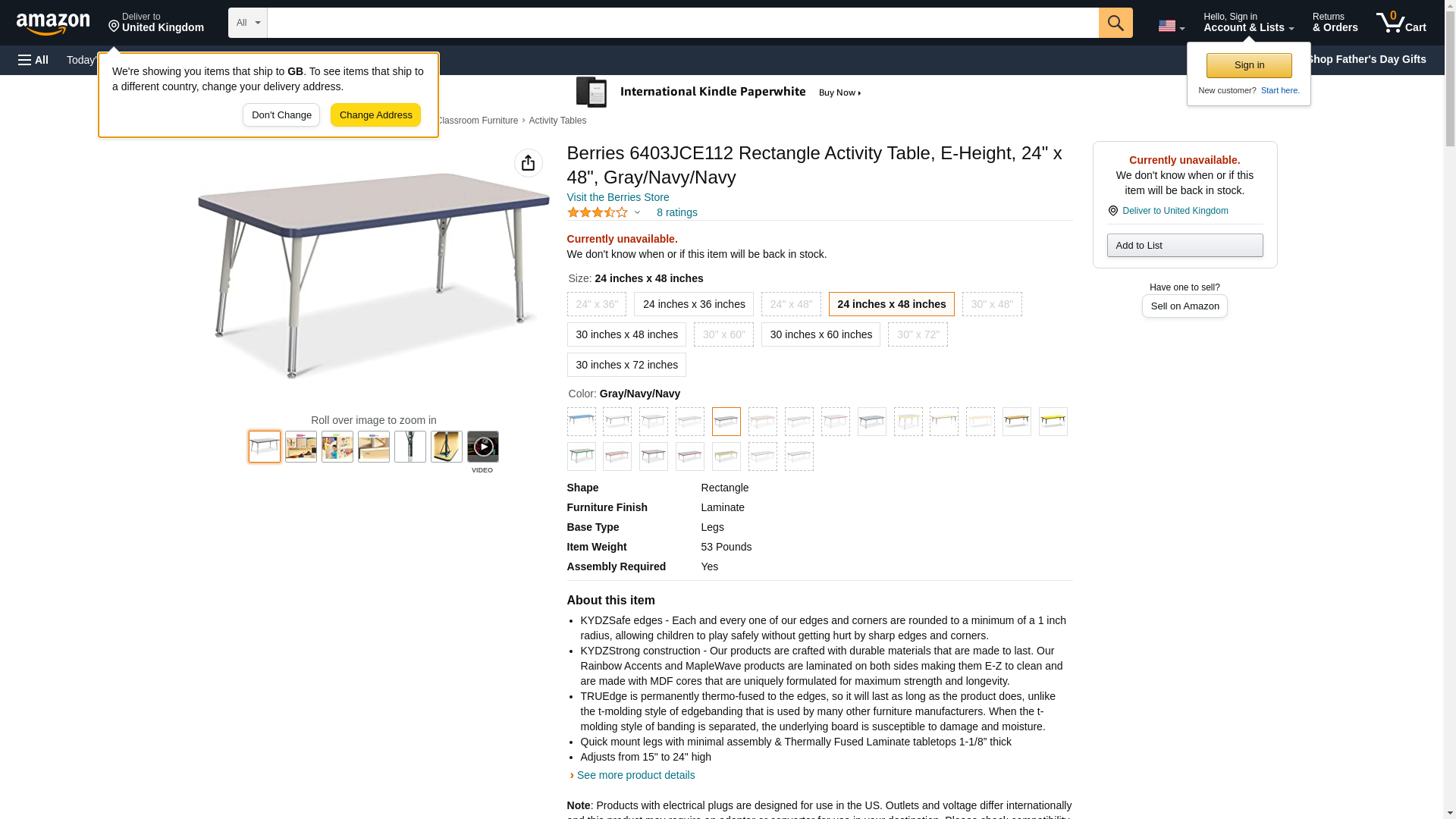
Task: Select size 30 inches x 60 inches
Action: (821, 334)
